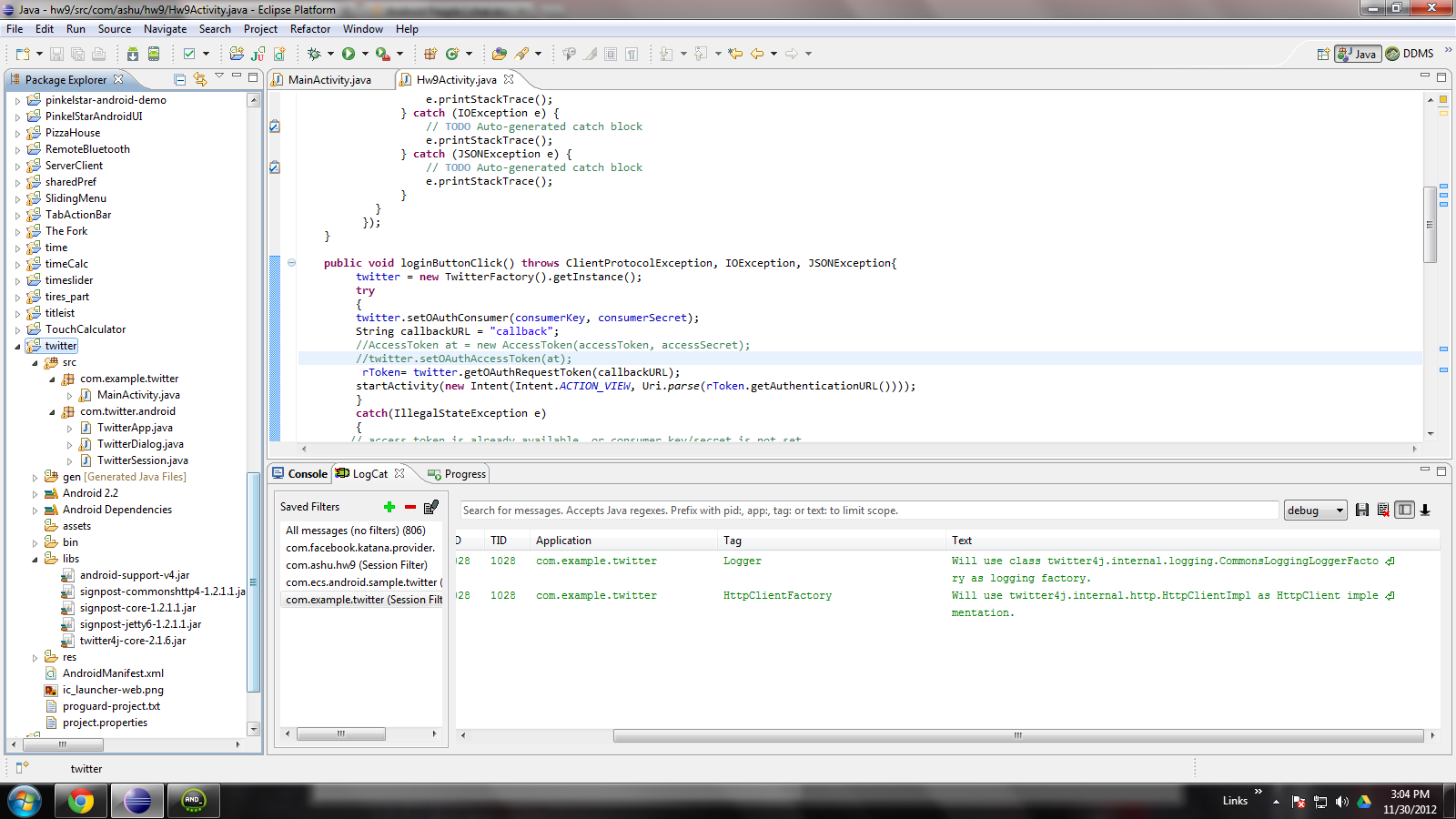Screen dimensions: 1456x819
Task: Click the first TODO task marker in editor margin
Action: coord(275,126)
